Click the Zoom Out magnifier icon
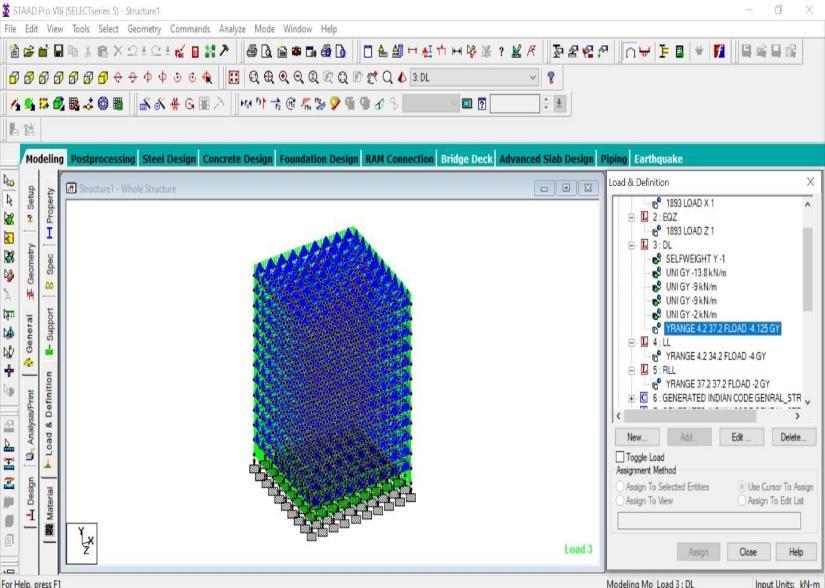825x588 pixels. click(x=298, y=78)
